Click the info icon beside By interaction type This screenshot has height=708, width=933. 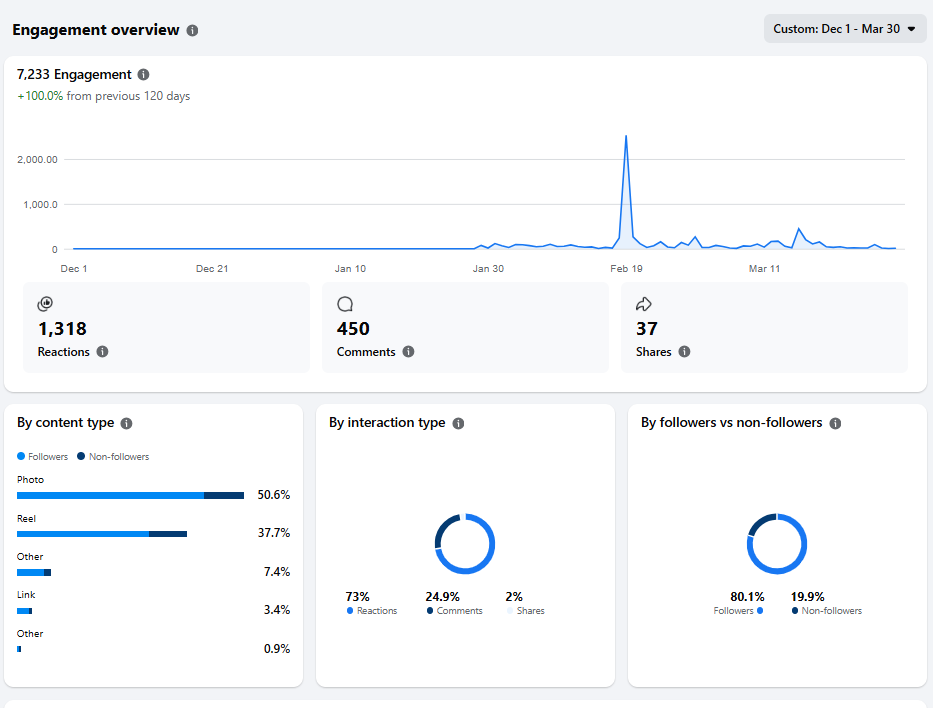coord(458,423)
